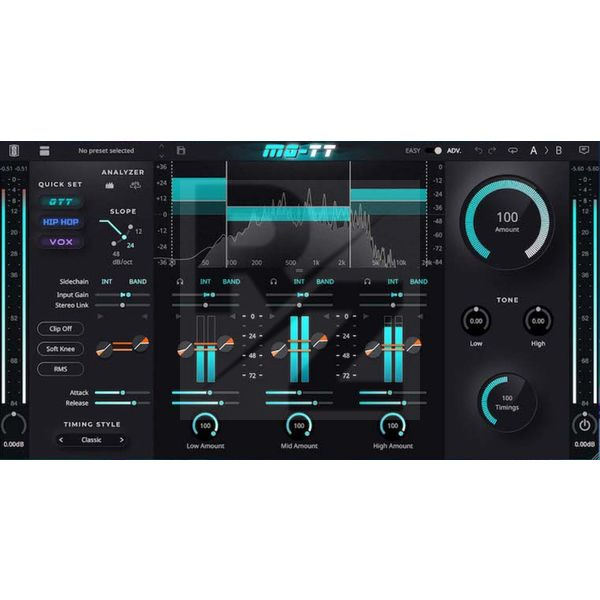Click the Low Amount knob
600x600 pixels.
(x=205, y=426)
